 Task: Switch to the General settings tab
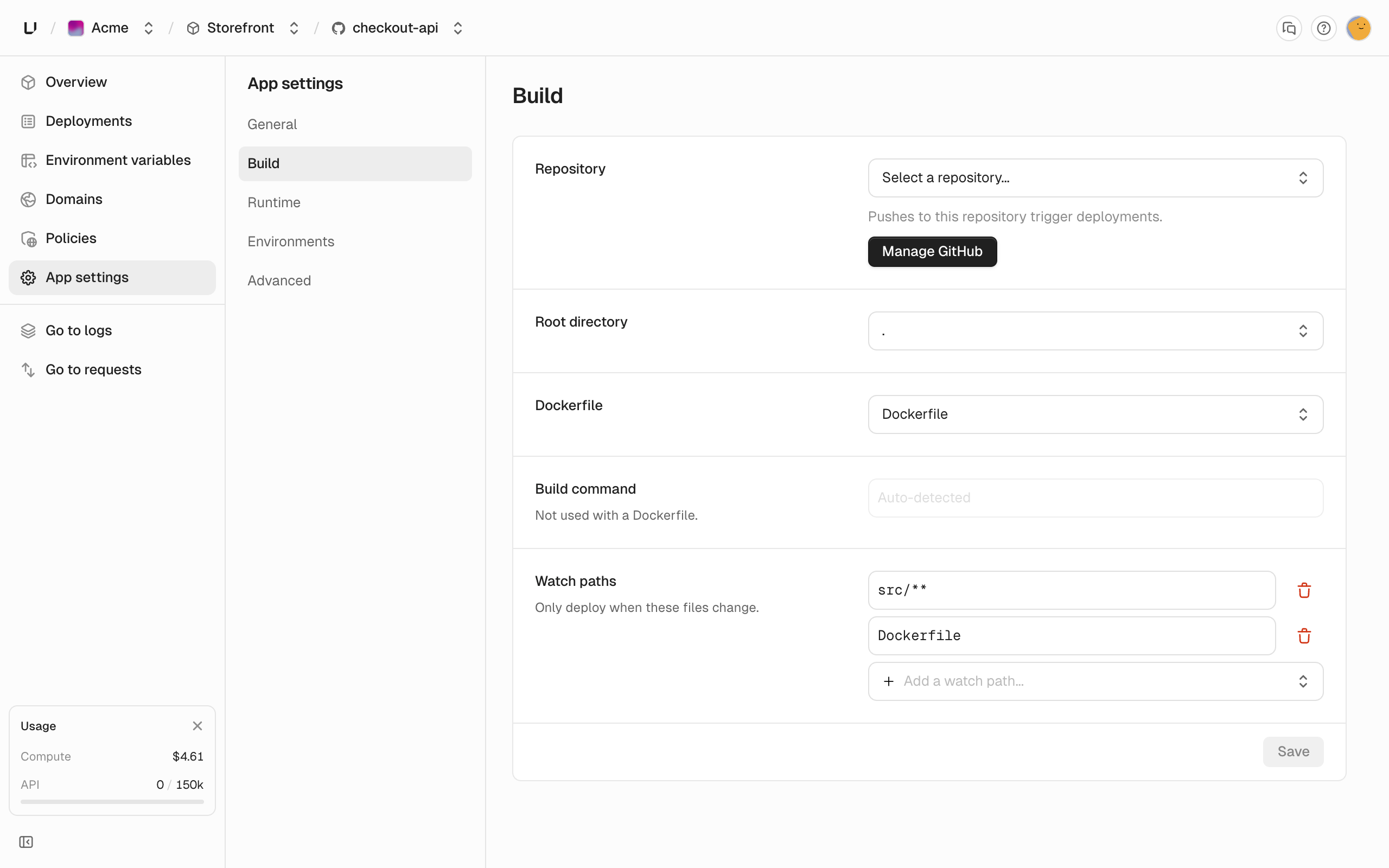[355, 125]
